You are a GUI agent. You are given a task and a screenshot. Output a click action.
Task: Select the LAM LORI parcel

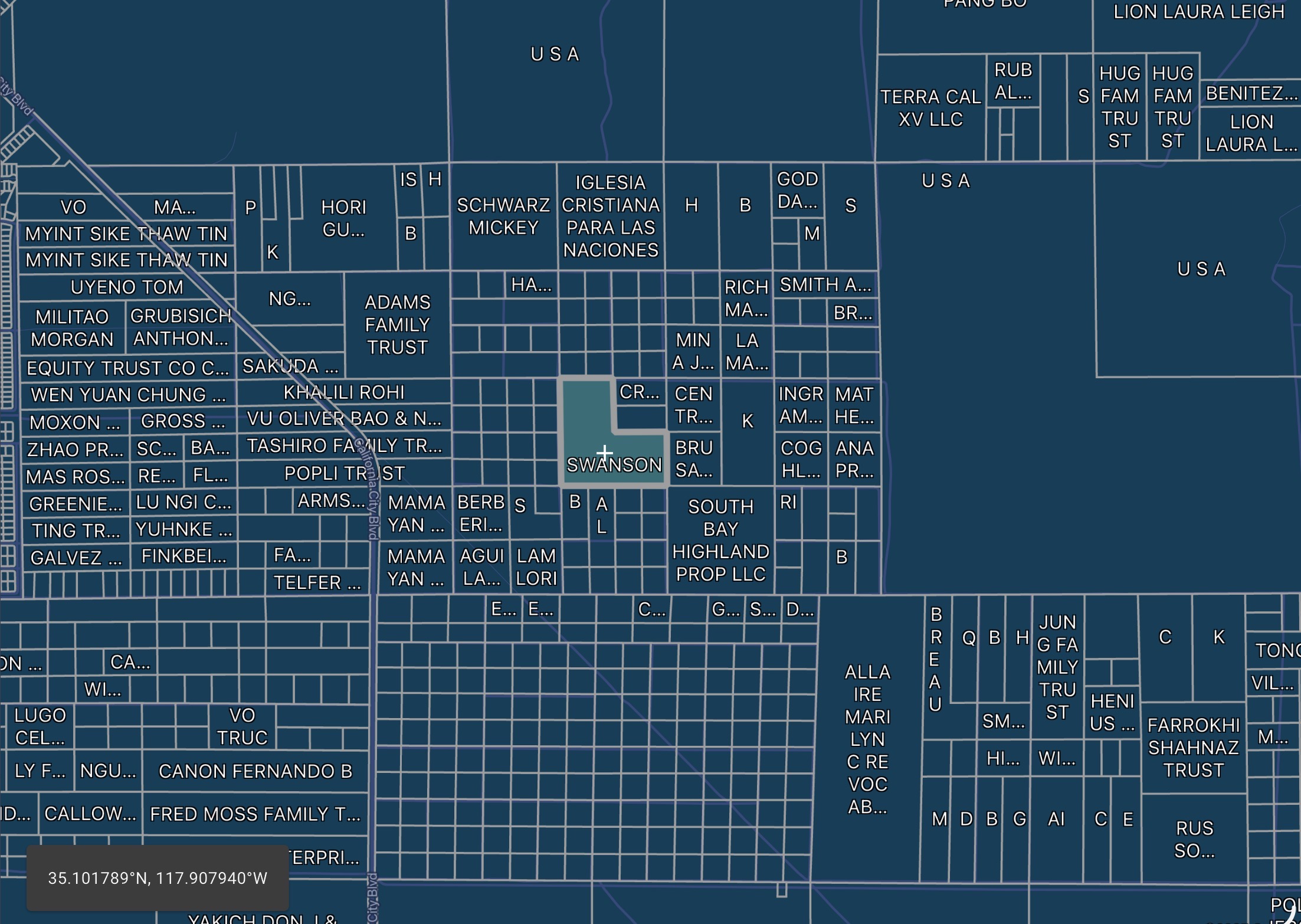tap(536, 567)
